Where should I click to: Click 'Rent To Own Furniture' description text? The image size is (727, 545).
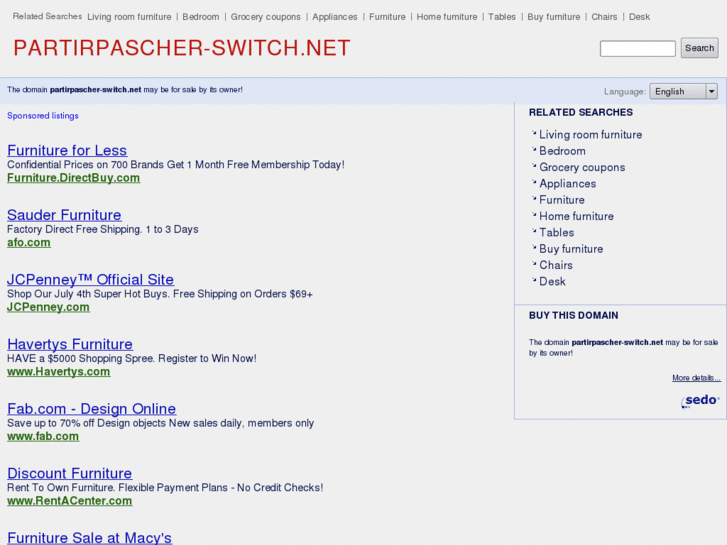[x=165, y=487]
